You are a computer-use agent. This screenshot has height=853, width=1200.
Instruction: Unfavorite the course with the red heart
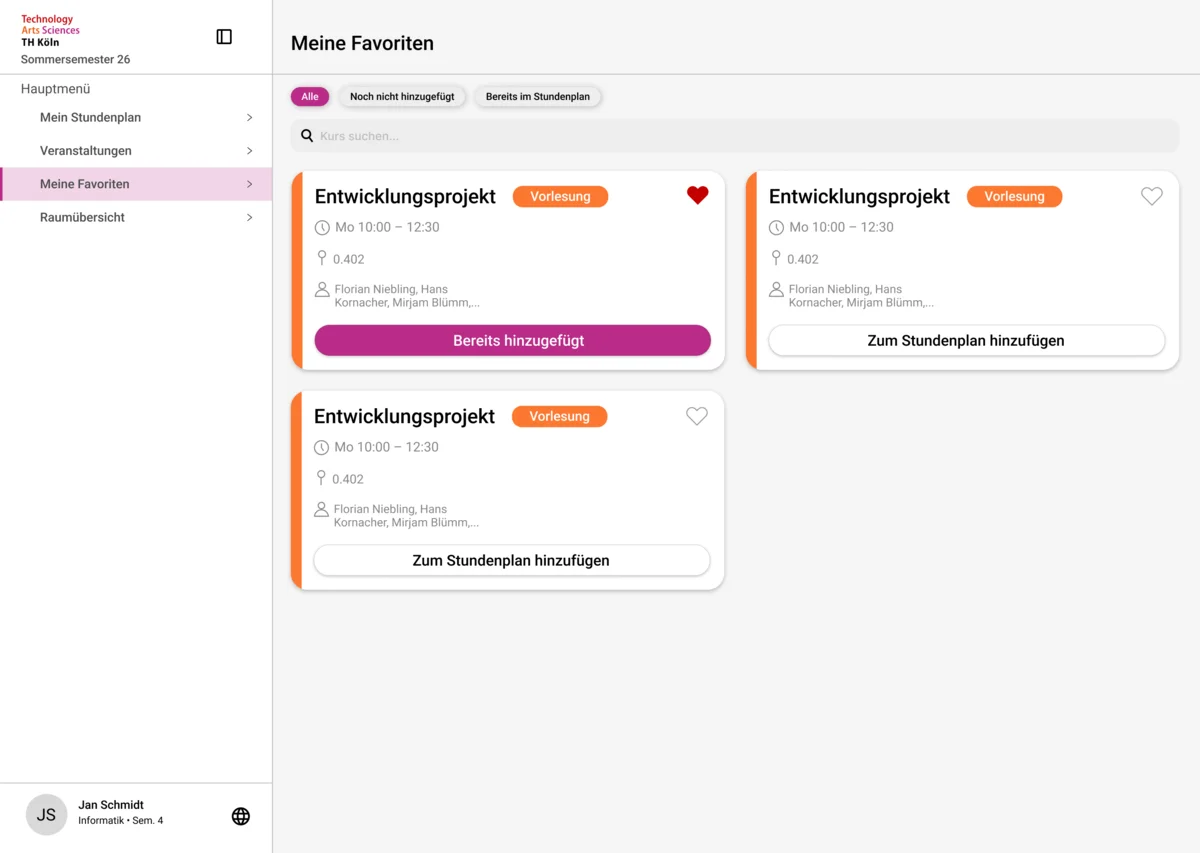coord(697,196)
